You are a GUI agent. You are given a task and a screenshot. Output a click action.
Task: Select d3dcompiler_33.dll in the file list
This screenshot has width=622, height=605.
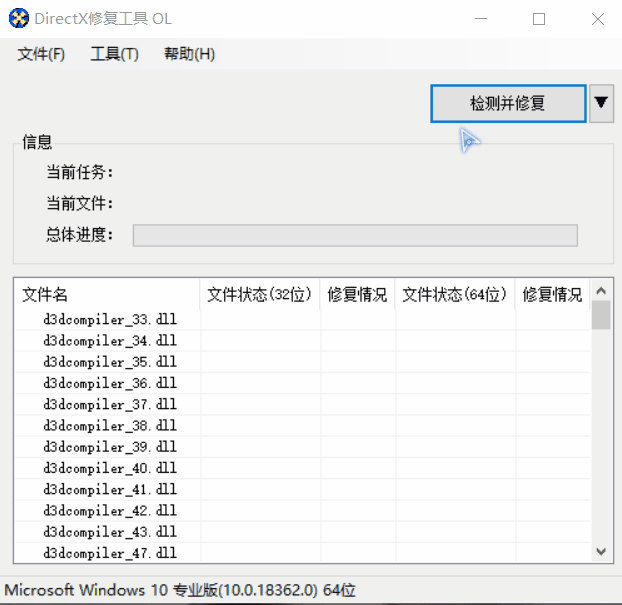point(110,320)
